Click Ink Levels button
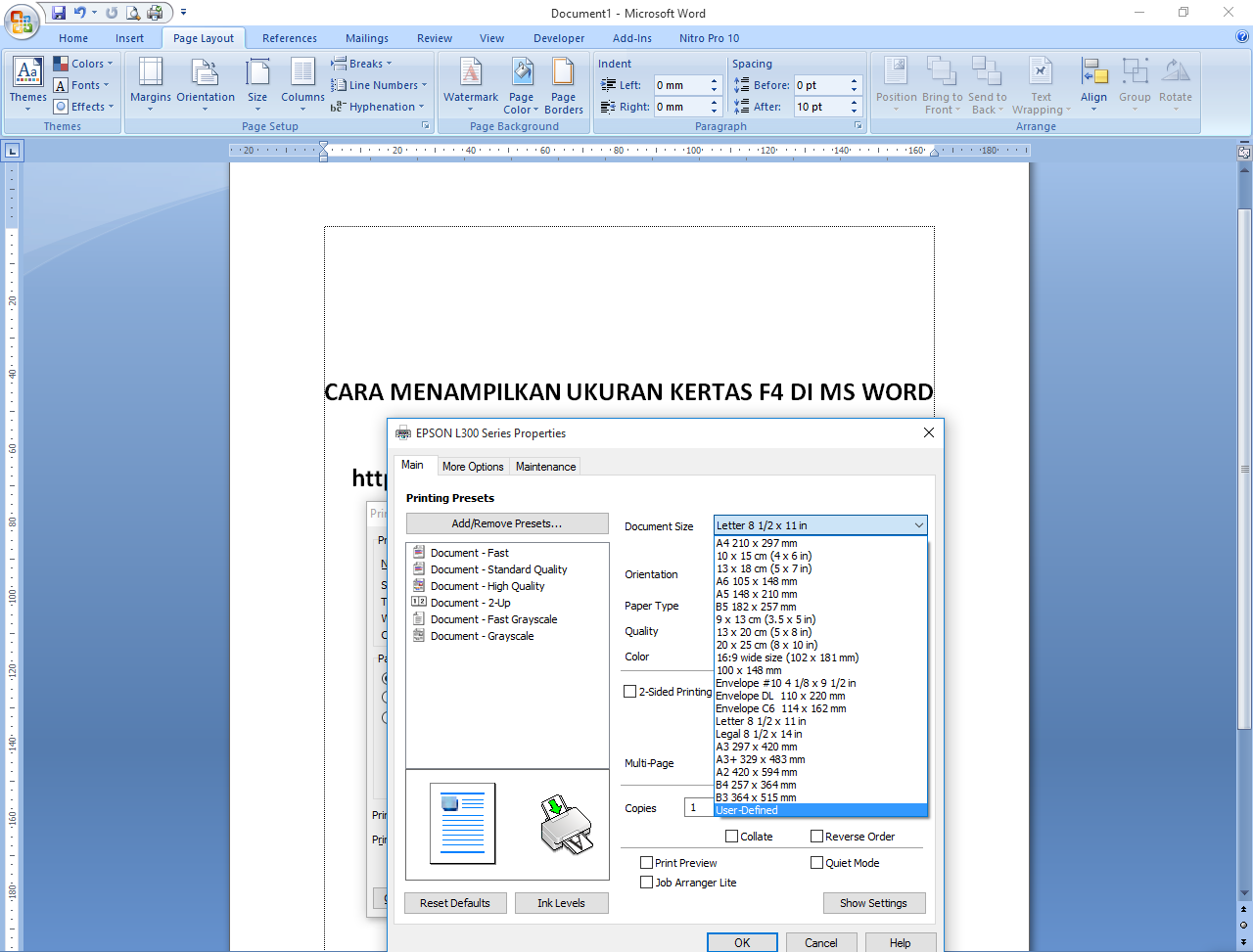 tap(561, 903)
